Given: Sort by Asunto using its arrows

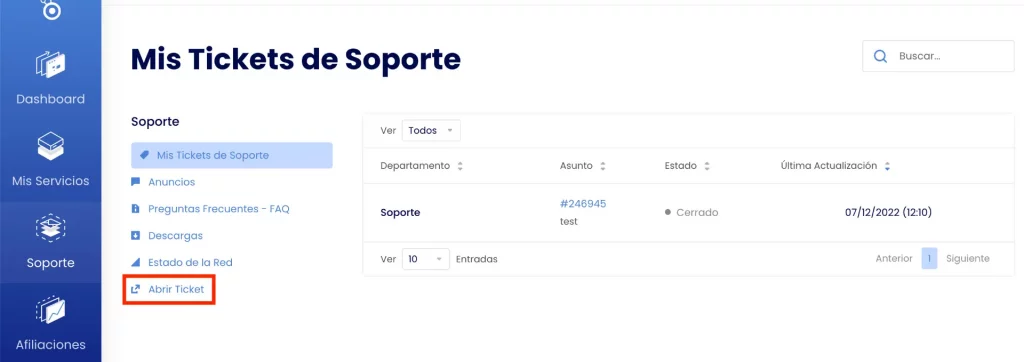Looking at the screenshot, I should (603, 166).
